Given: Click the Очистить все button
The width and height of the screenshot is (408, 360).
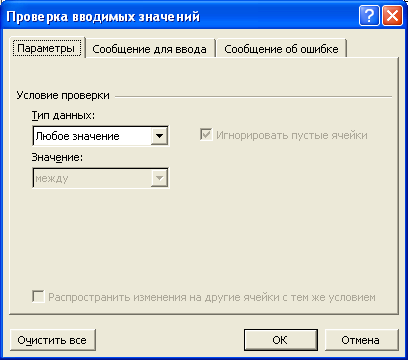Looking at the screenshot, I should [53, 340].
